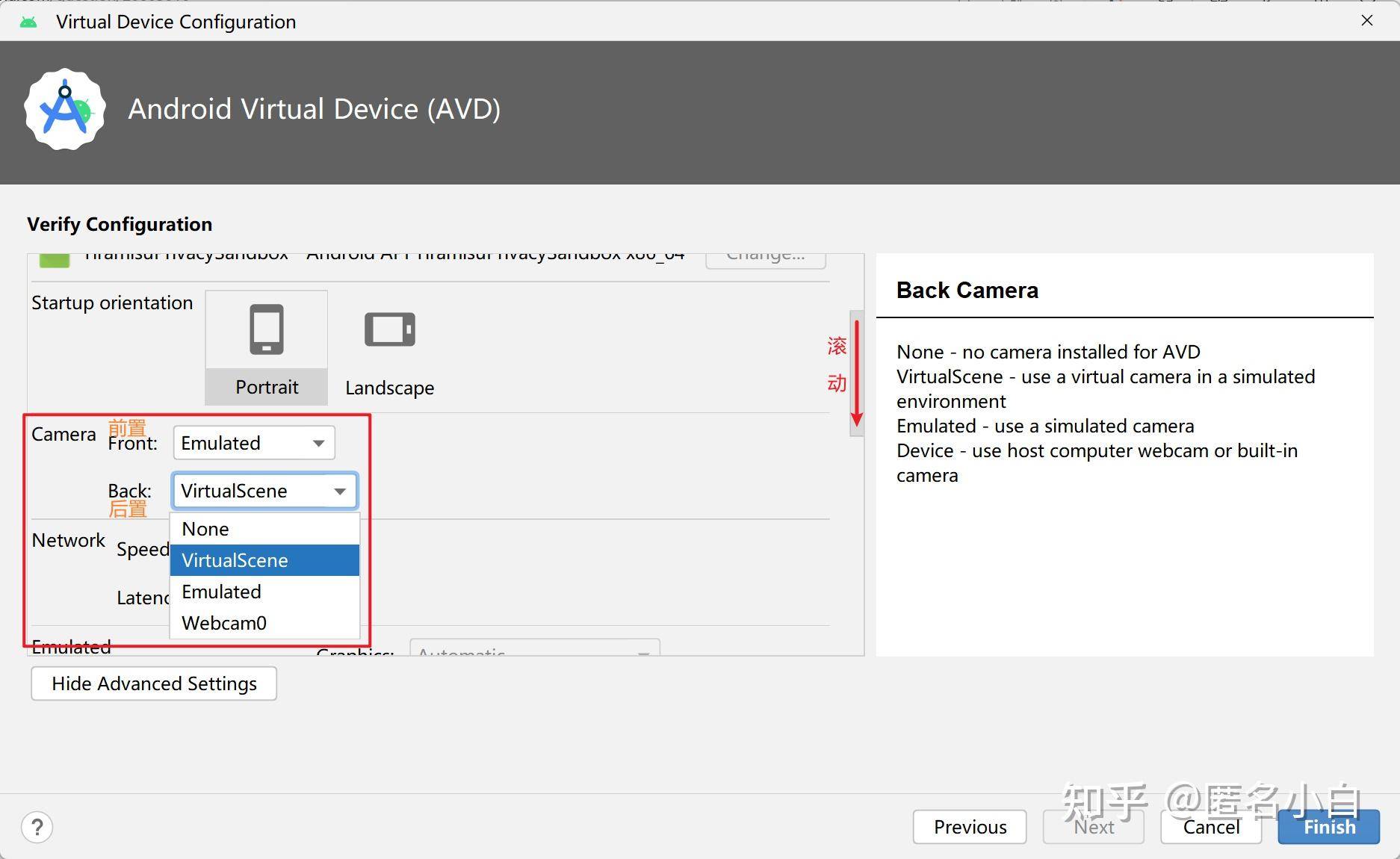Select the Portrait orientation icon
1400x859 pixels.
coord(267,329)
